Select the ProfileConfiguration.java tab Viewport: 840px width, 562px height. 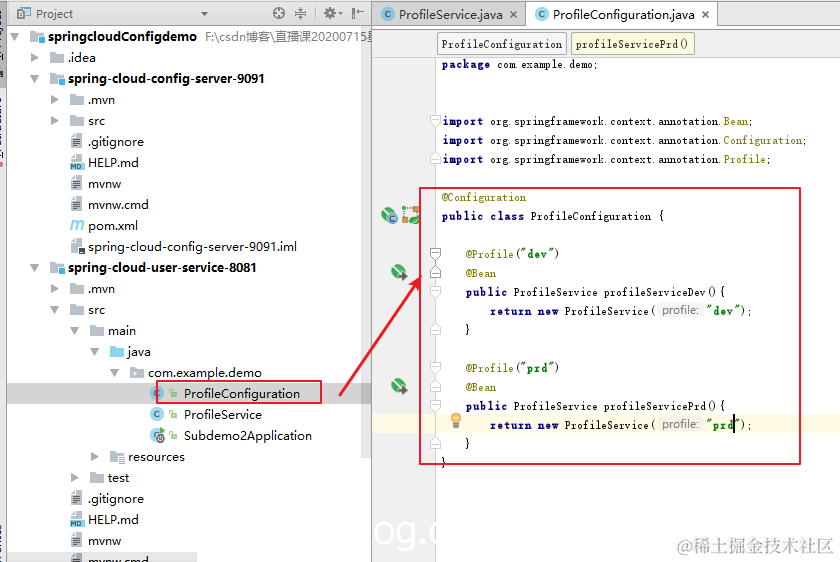[624, 14]
